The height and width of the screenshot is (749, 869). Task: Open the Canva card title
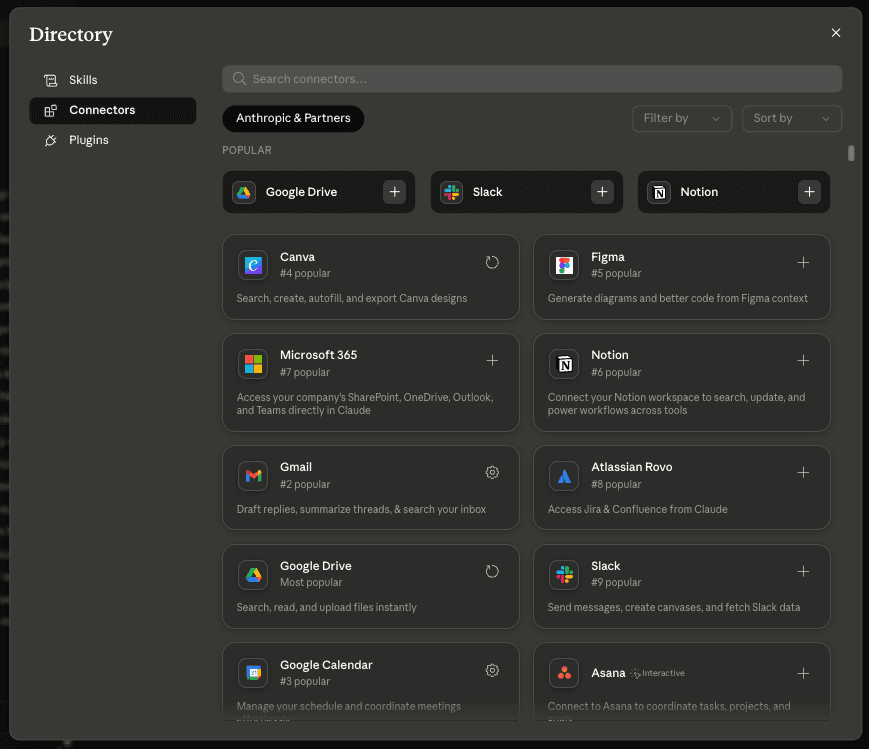coord(298,257)
